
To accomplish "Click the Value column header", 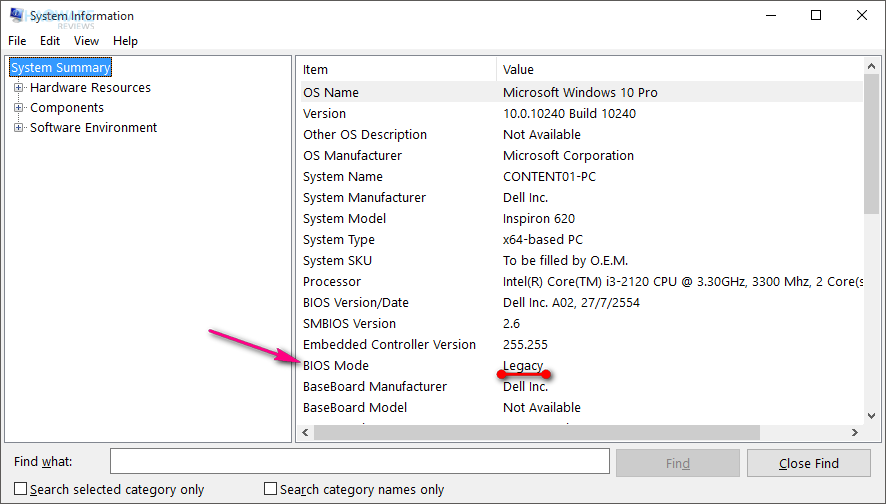I will pyautogui.click(x=680, y=70).
